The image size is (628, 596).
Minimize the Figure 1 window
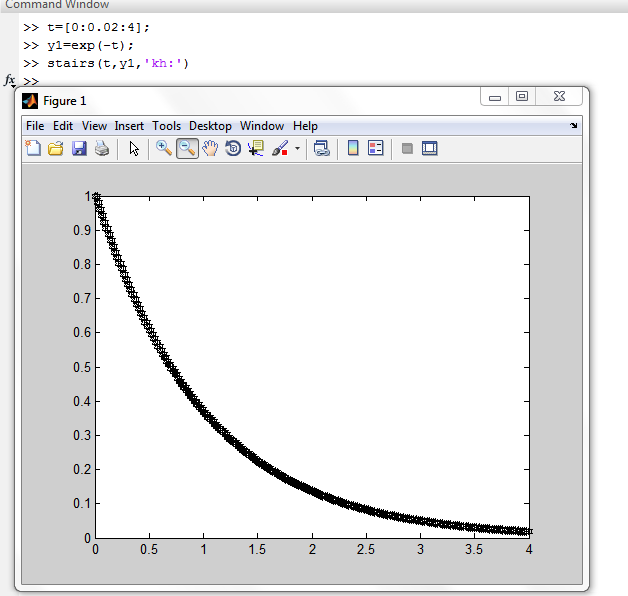495,97
